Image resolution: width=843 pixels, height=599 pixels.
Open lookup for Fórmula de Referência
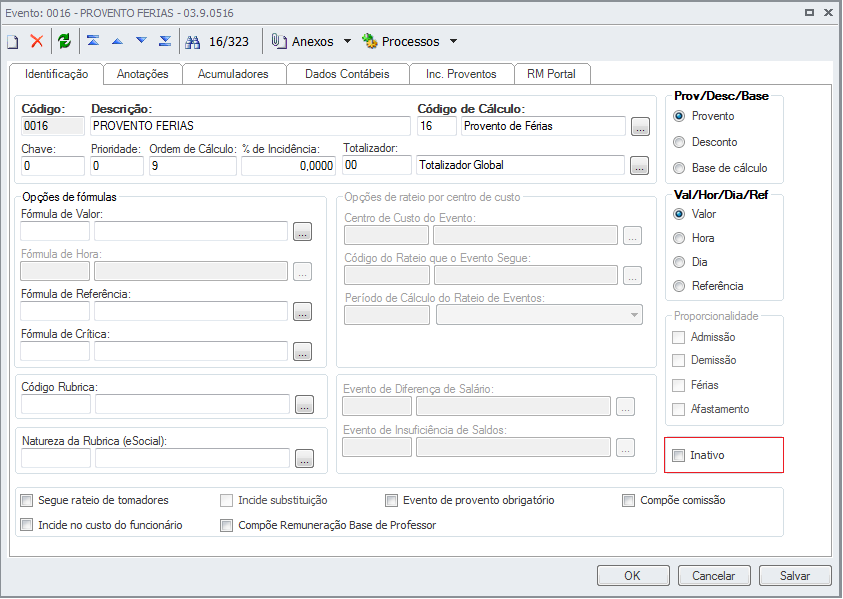[302, 312]
